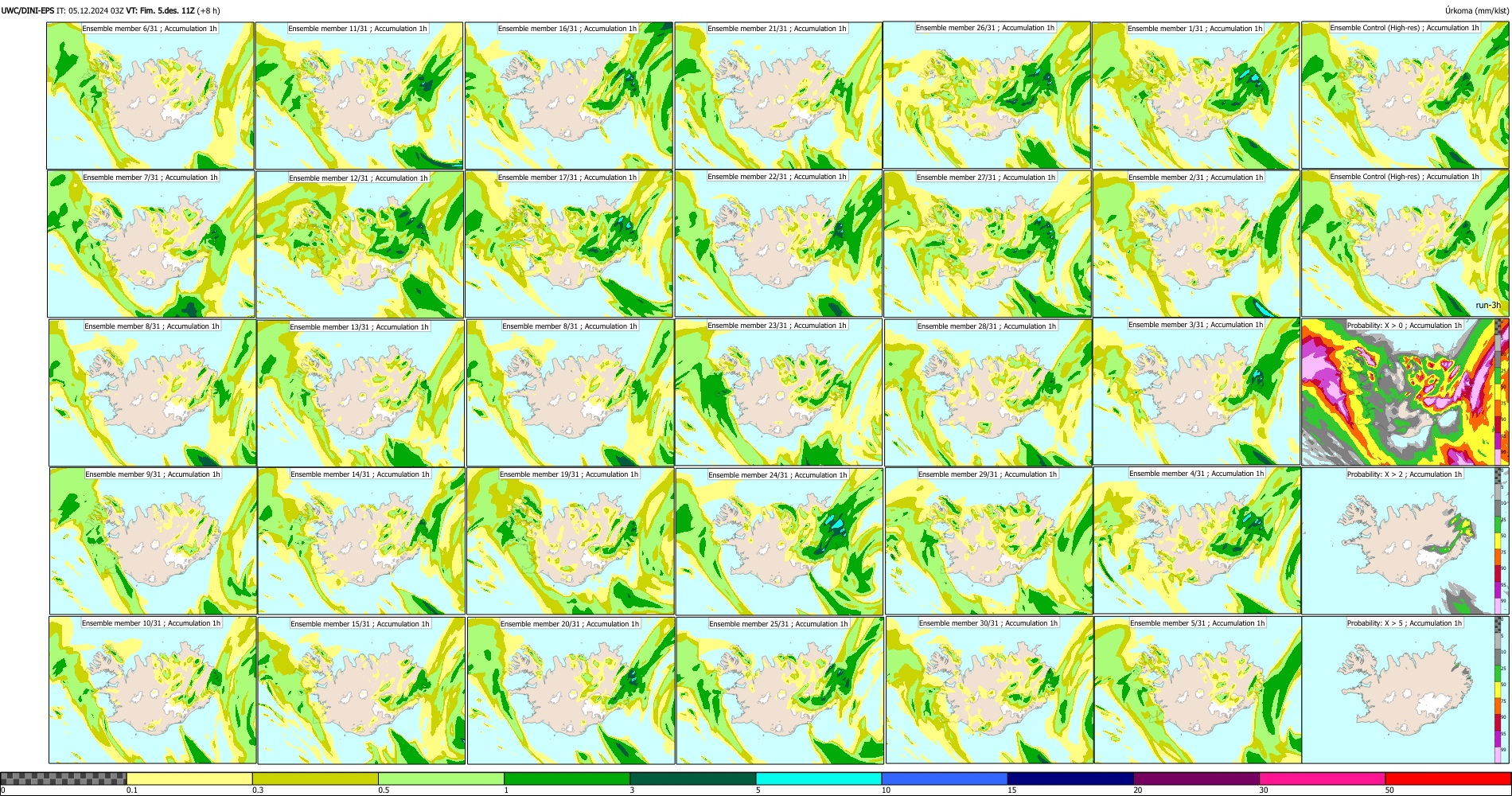The height and width of the screenshot is (796, 1512).
Task: Pick the purple 20–30 legend swatch
Action: 1196,778
